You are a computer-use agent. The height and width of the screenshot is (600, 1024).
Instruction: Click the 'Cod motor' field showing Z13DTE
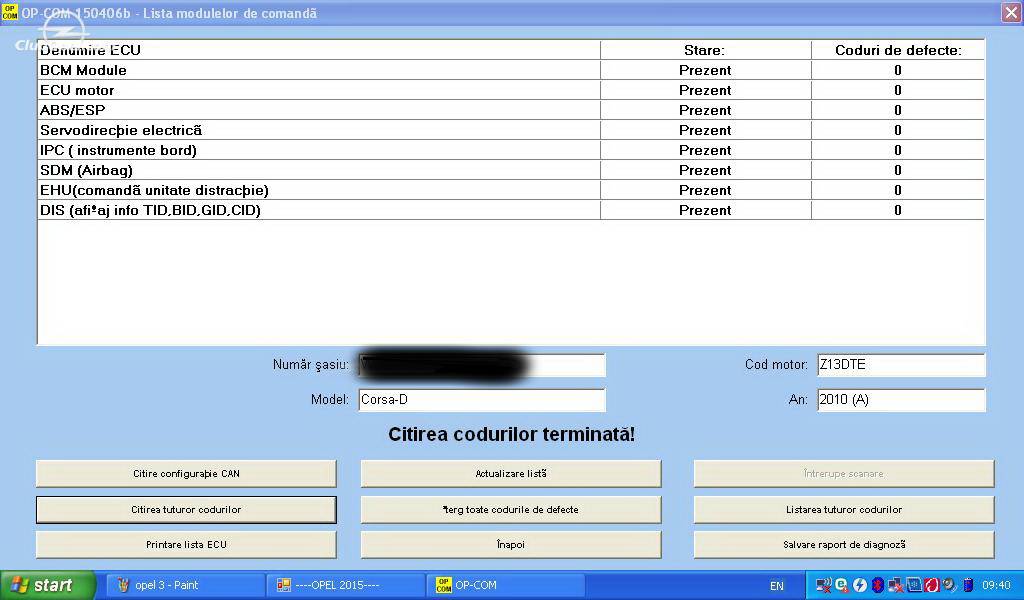(901, 365)
